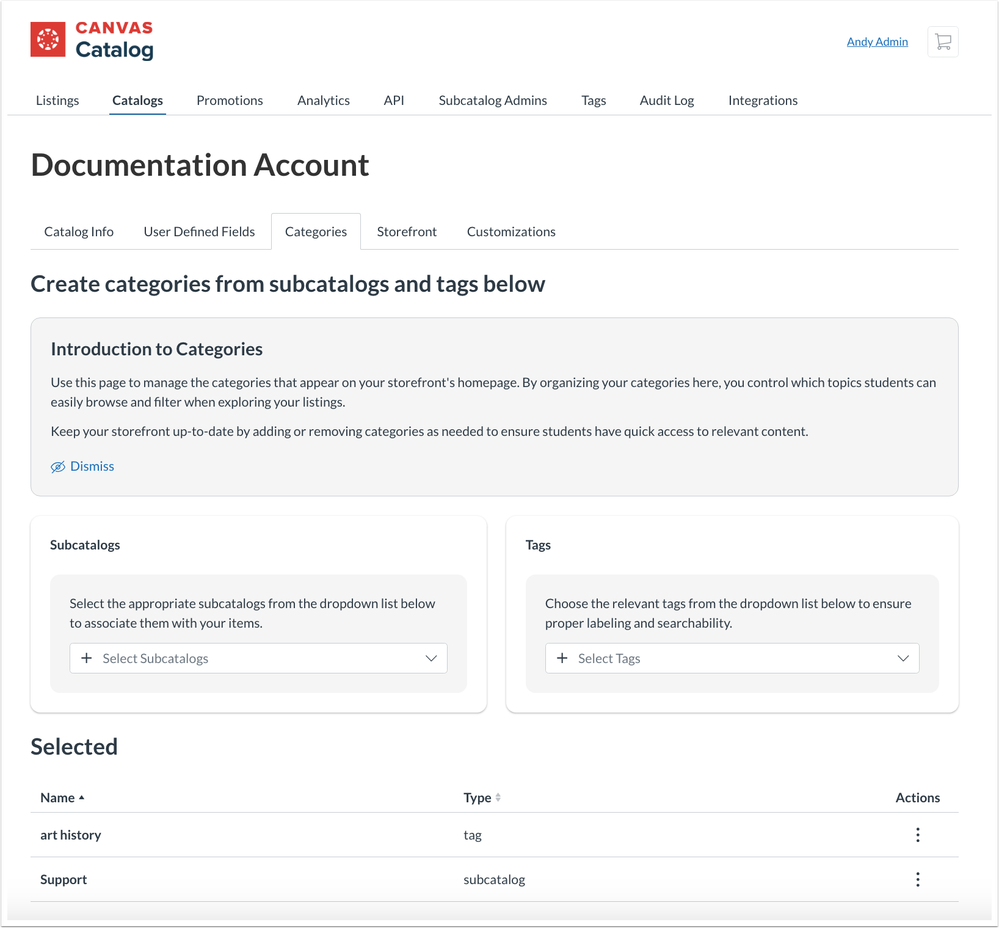
Task: Open the Audit Log page
Action: 666,100
